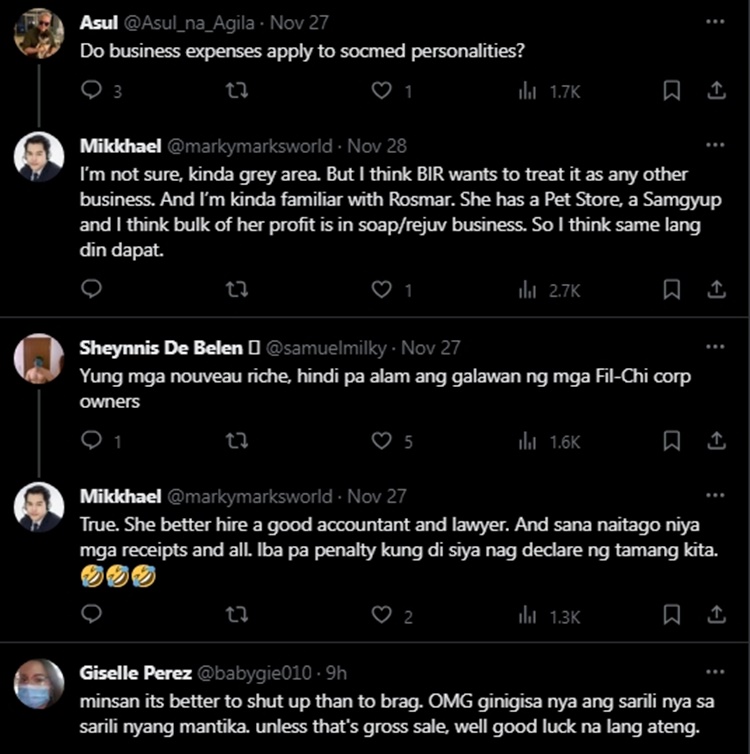Image resolution: width=750 pixels, height=754 pixels.
Task: Open the Nov 27 timestamp on Sheynnis's tweet
Action: (431, 348)
